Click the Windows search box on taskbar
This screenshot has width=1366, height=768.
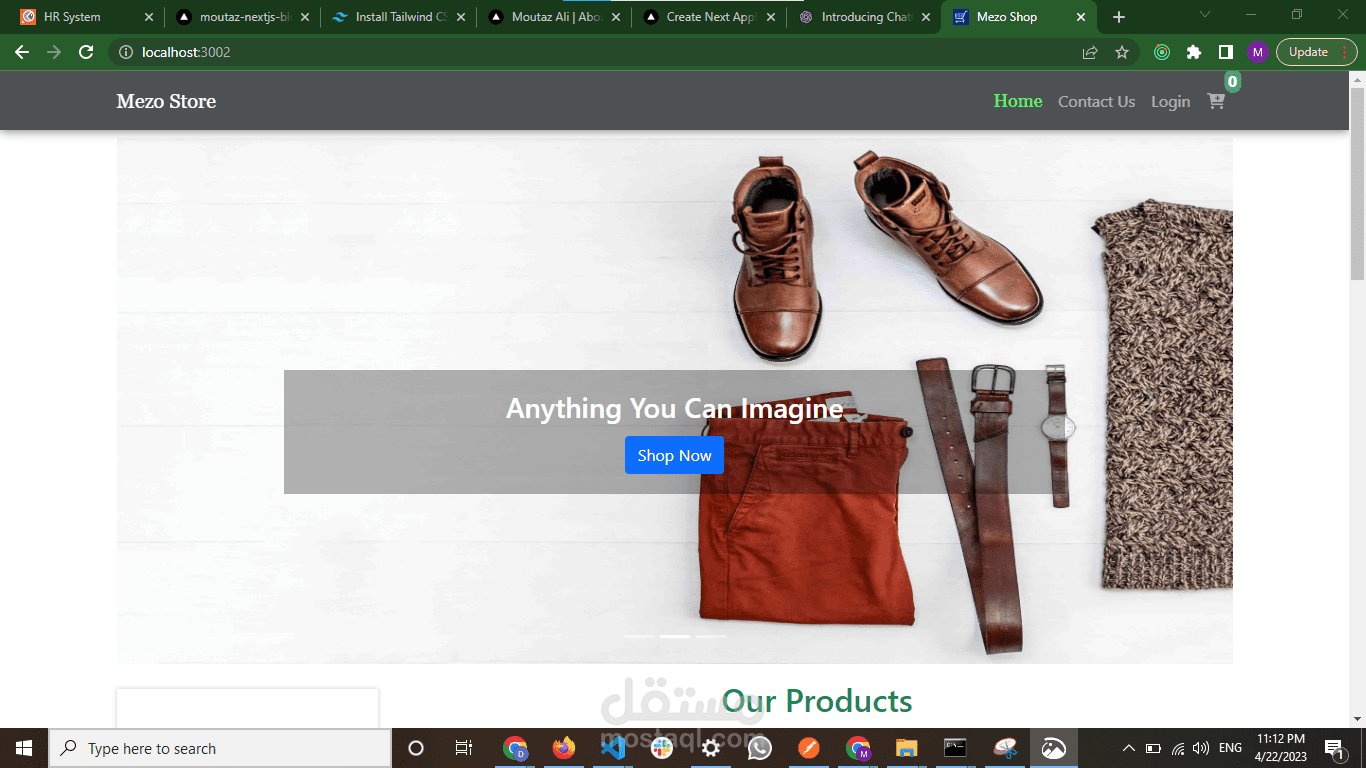[x=220, y=748]
